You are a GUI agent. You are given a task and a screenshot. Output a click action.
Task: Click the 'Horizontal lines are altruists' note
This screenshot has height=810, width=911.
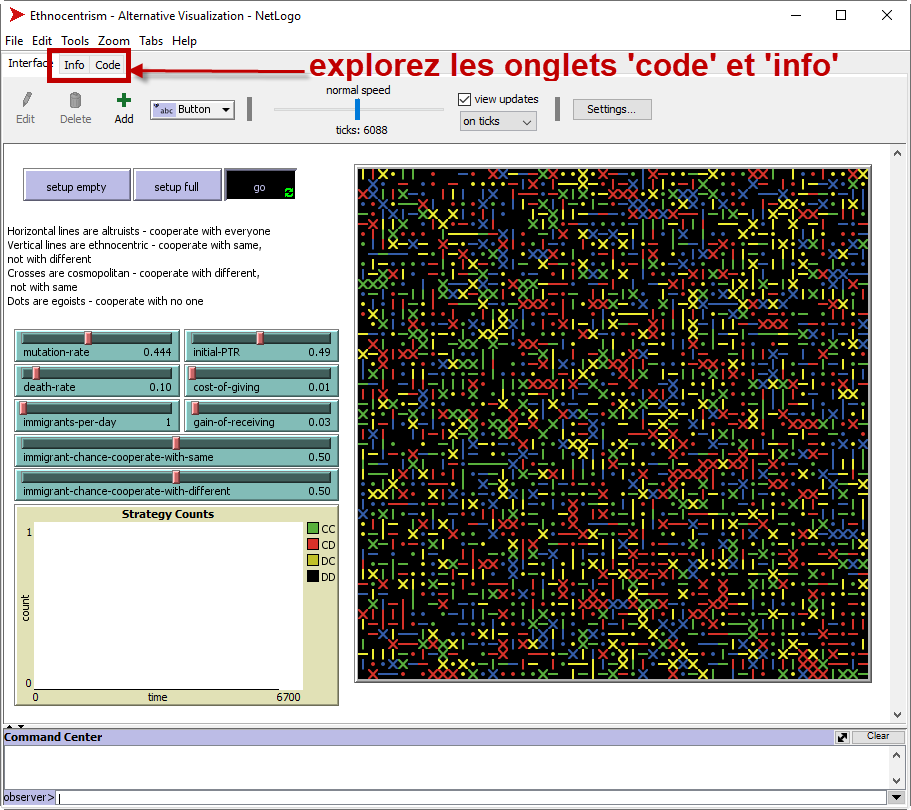(139, 231)
